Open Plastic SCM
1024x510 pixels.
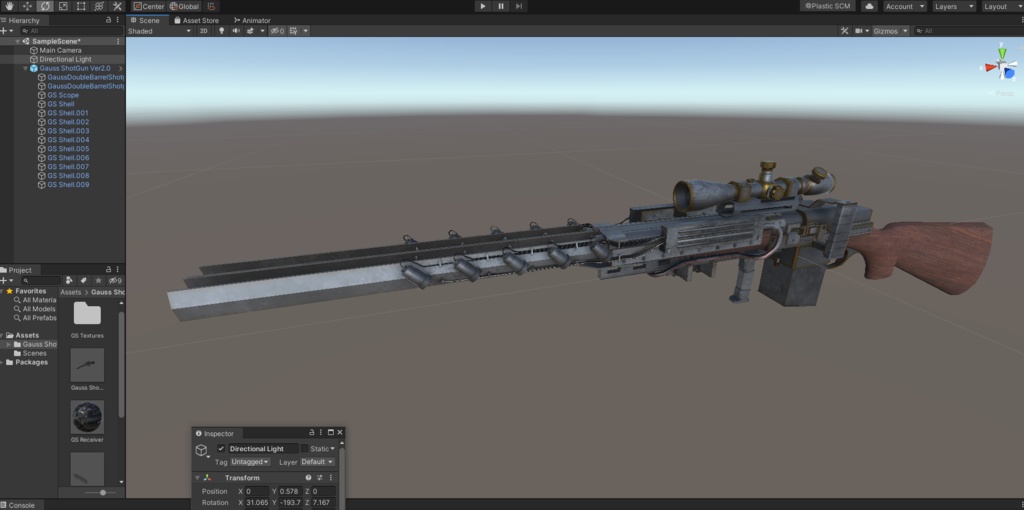827,6
